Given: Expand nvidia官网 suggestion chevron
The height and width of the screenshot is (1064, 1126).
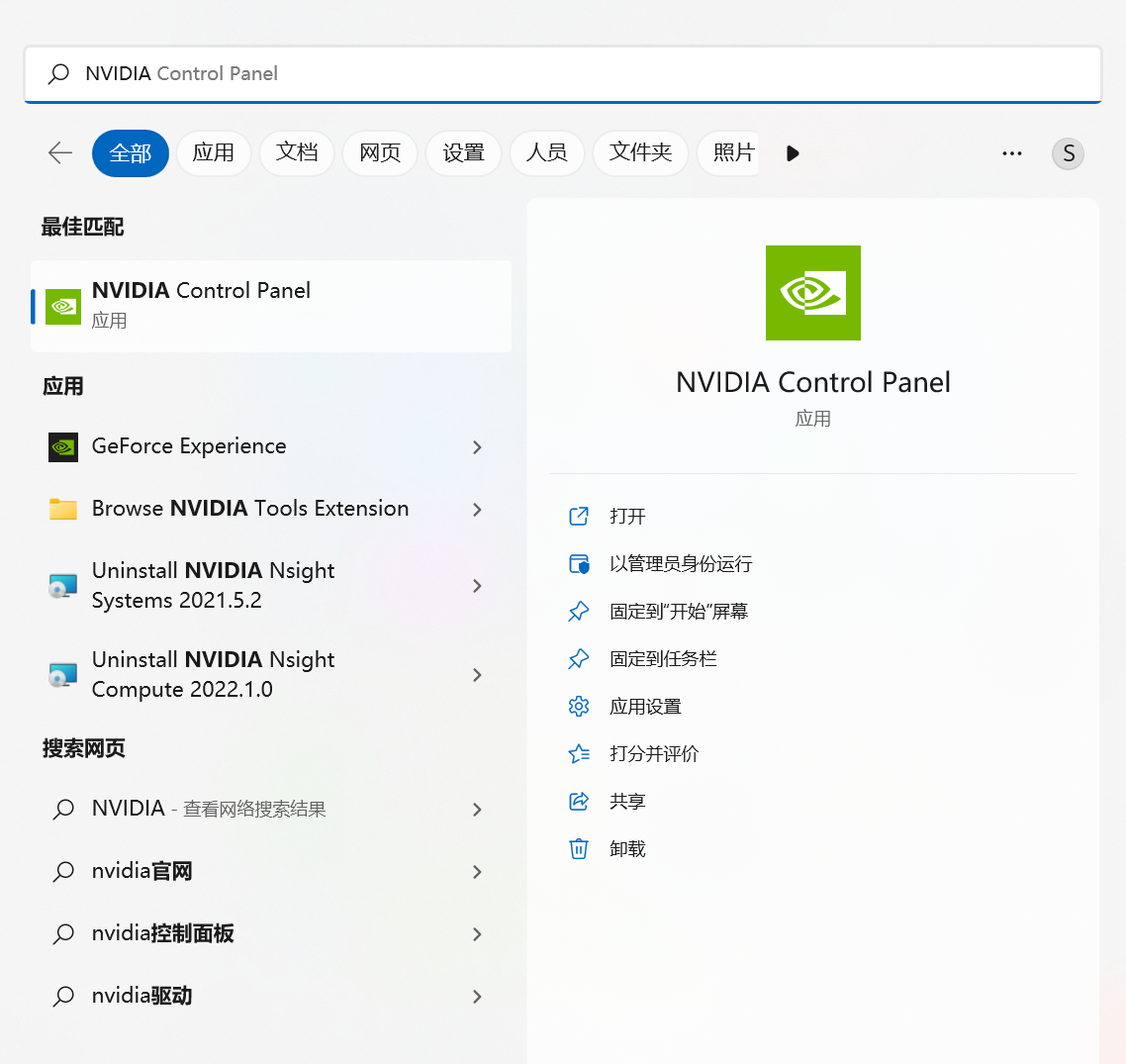Looking at the screenshot, I should point(478,872).
